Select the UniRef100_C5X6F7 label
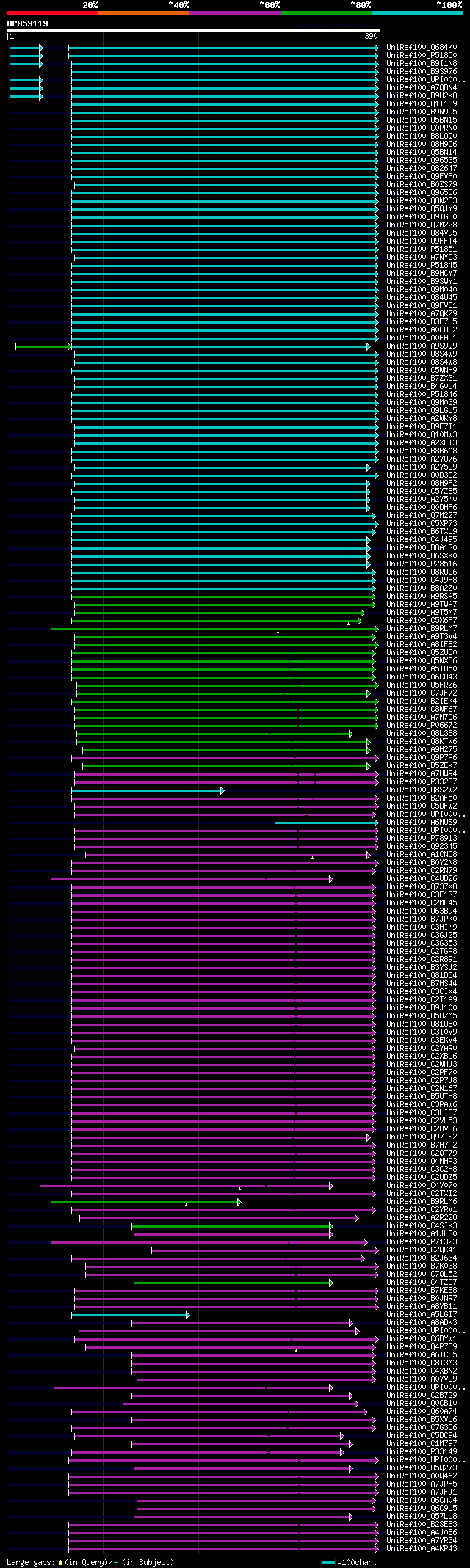Viewport: 470px width, 1568px height. [422, 621]
